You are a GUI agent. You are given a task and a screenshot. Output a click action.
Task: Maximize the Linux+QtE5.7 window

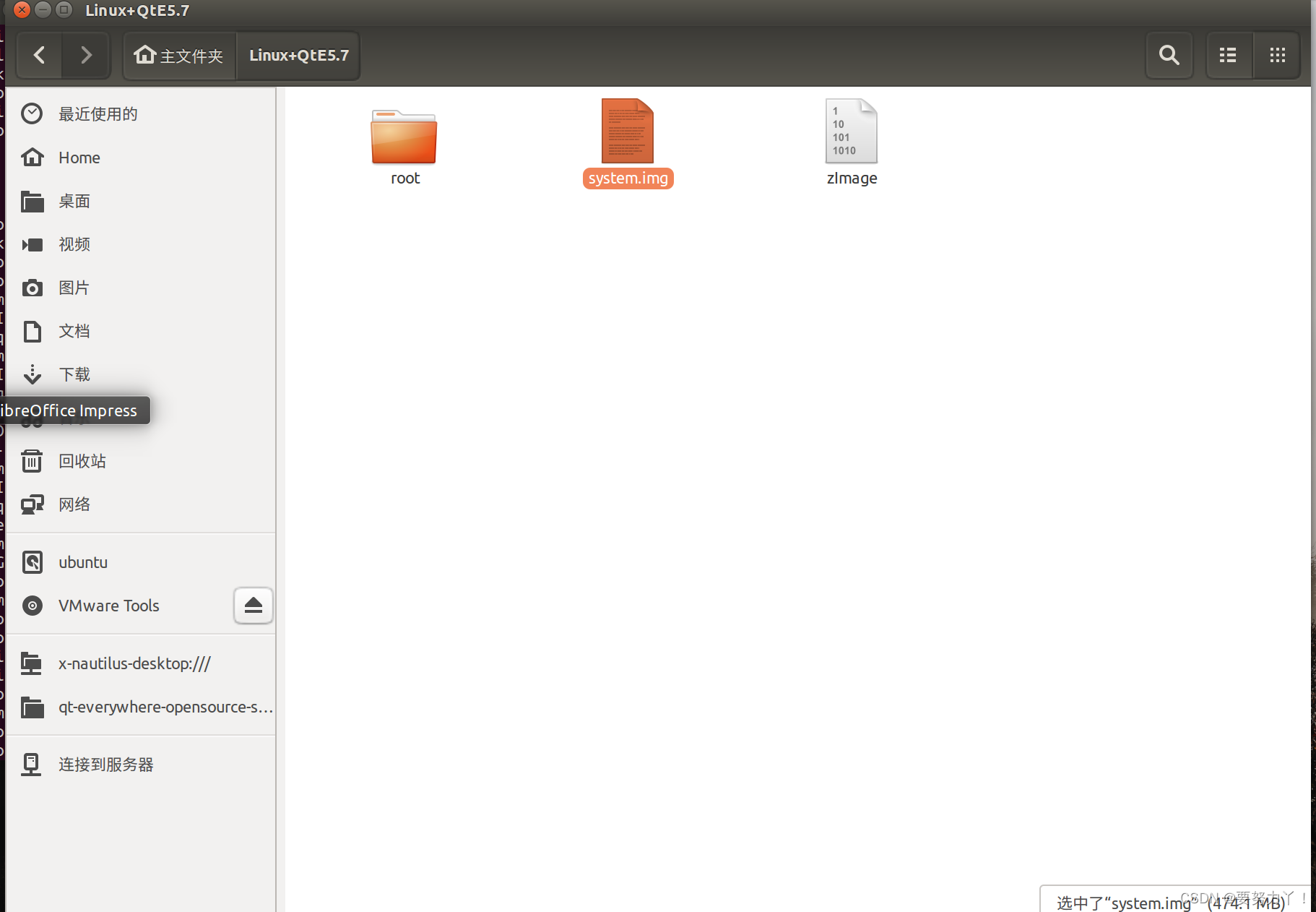point(64,10)
